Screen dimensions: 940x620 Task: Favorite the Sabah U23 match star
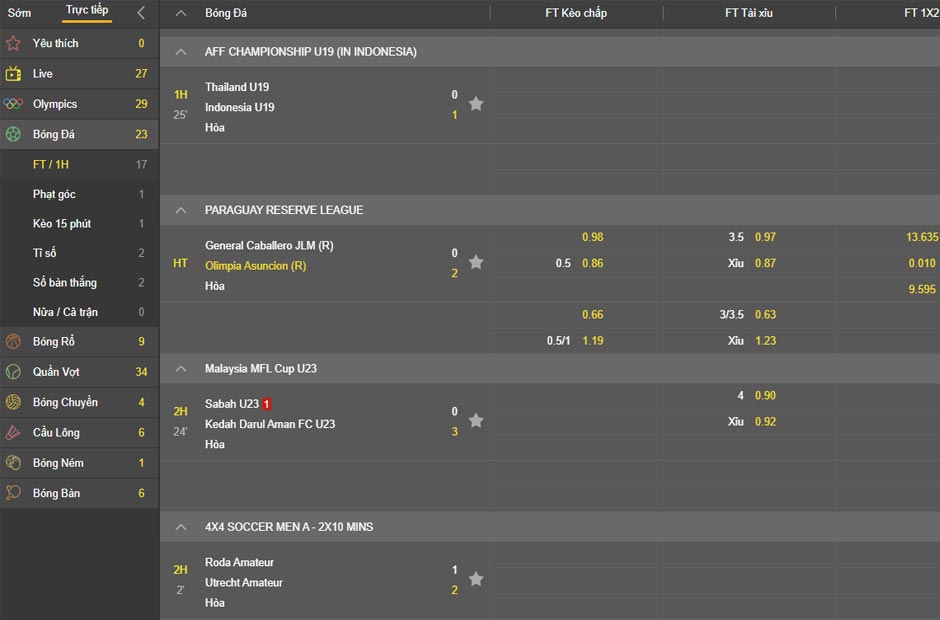(476, 421)
